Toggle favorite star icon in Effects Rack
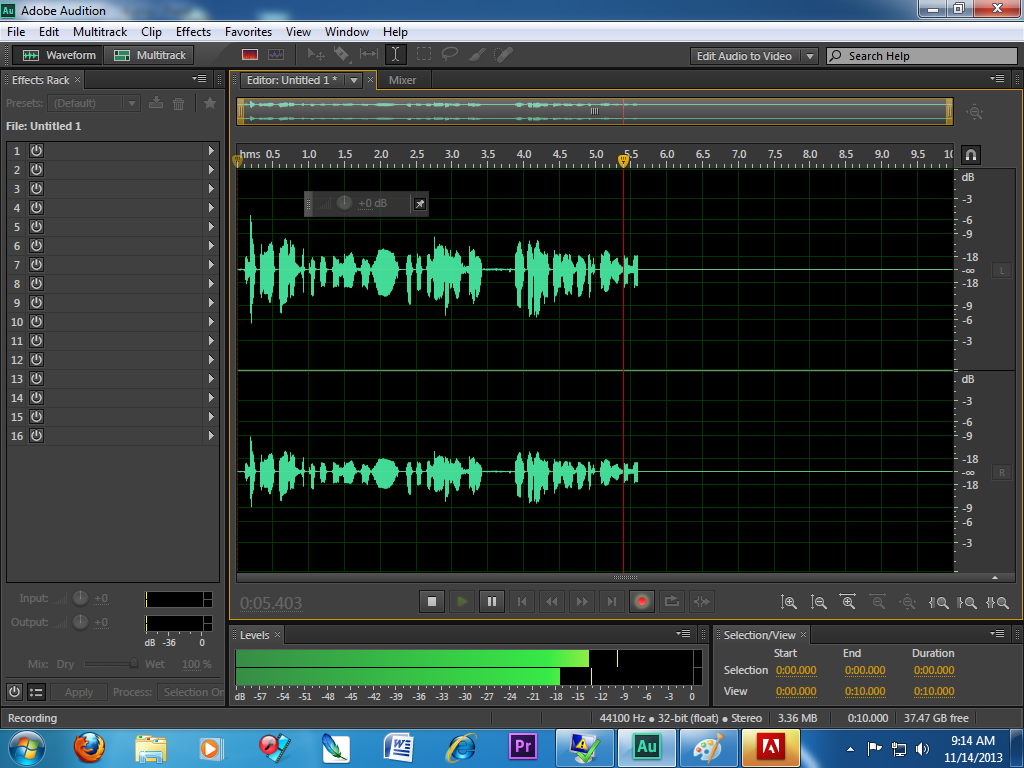This screenshot has width=1024, height=768. pos(210,103)
